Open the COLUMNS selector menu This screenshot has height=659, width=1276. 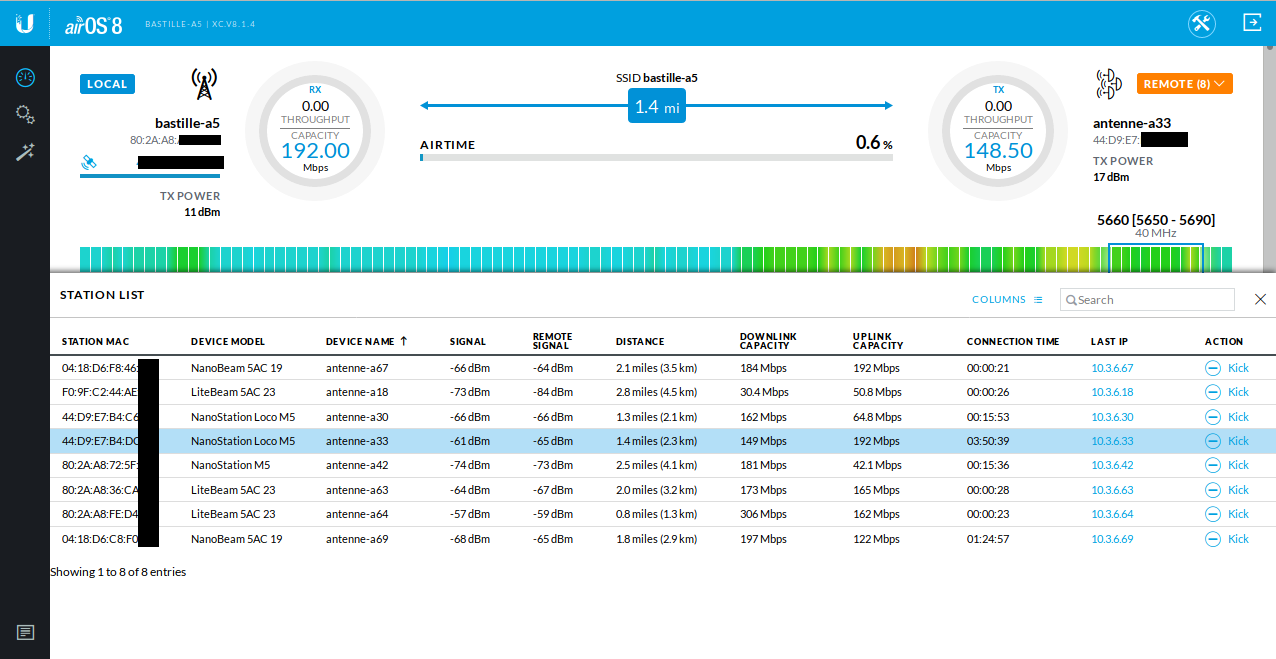click(x=1007, y=300)
